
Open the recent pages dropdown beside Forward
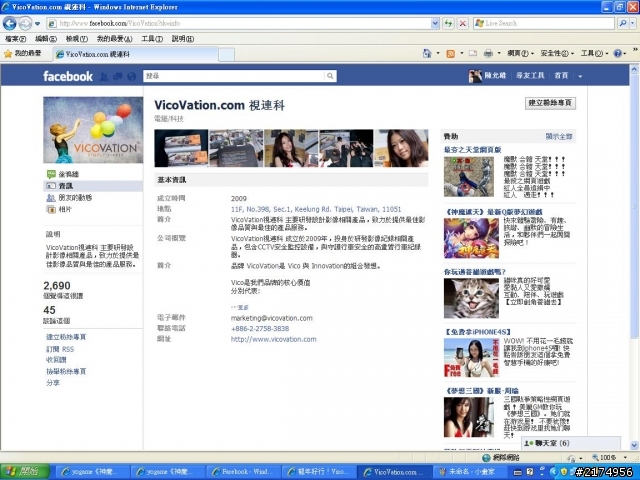click(38, 24)
